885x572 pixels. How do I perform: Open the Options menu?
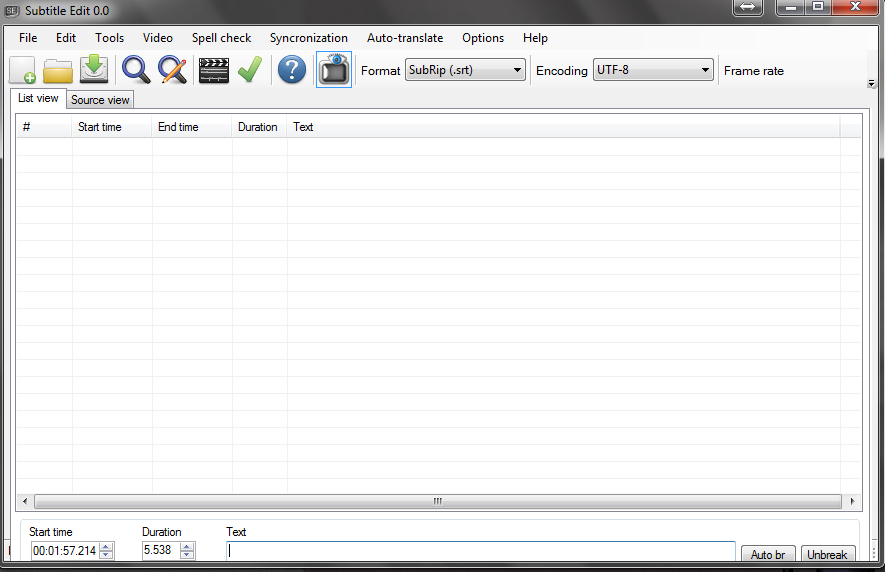[483, 38]
